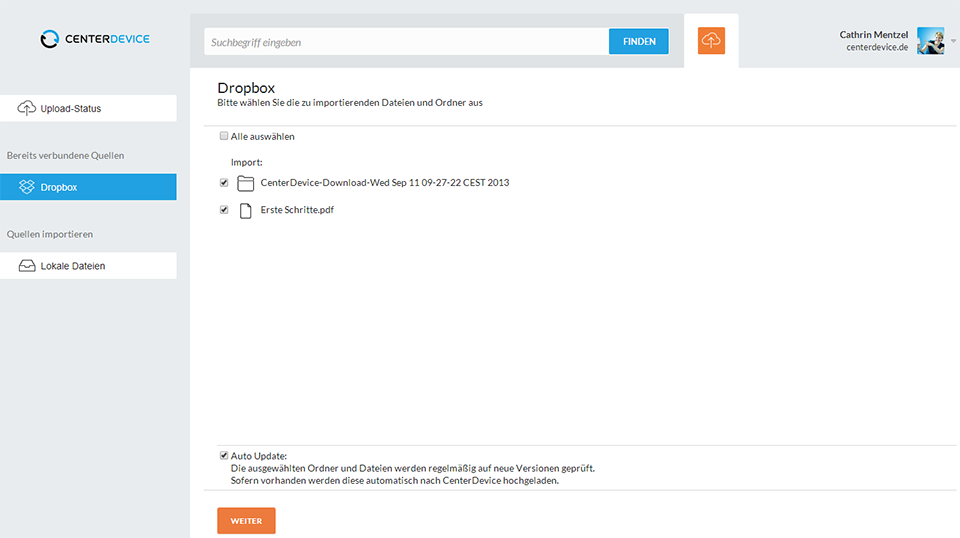Screen dimensions: 960x538
Task: Uncheck the CenterDevice-Download folder checkbox
Action: [224, 182]
